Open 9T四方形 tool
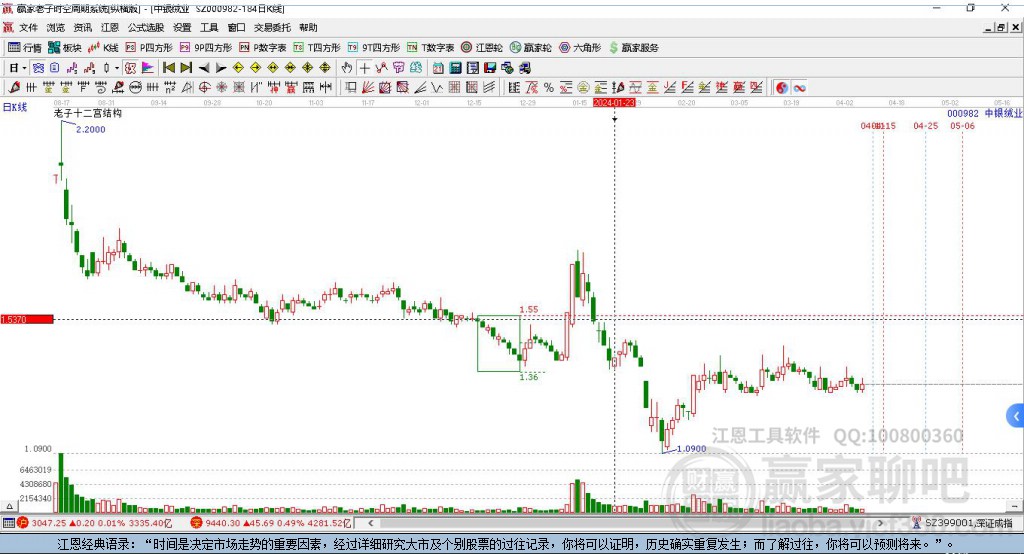The width and height of the screenshot is (1024, 554). [374, 48]
